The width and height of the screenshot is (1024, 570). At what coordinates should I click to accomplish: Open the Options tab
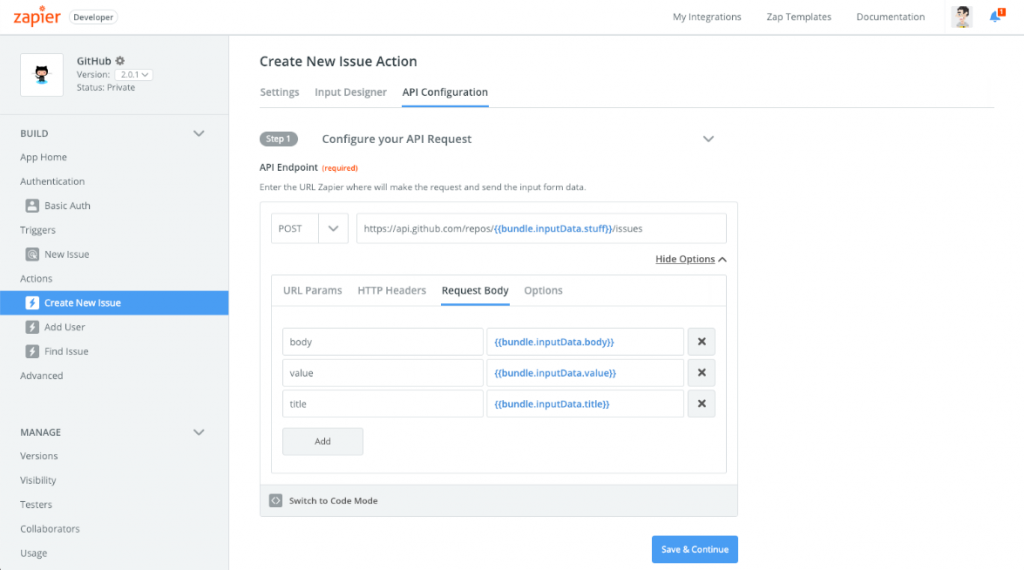(543, 291)
